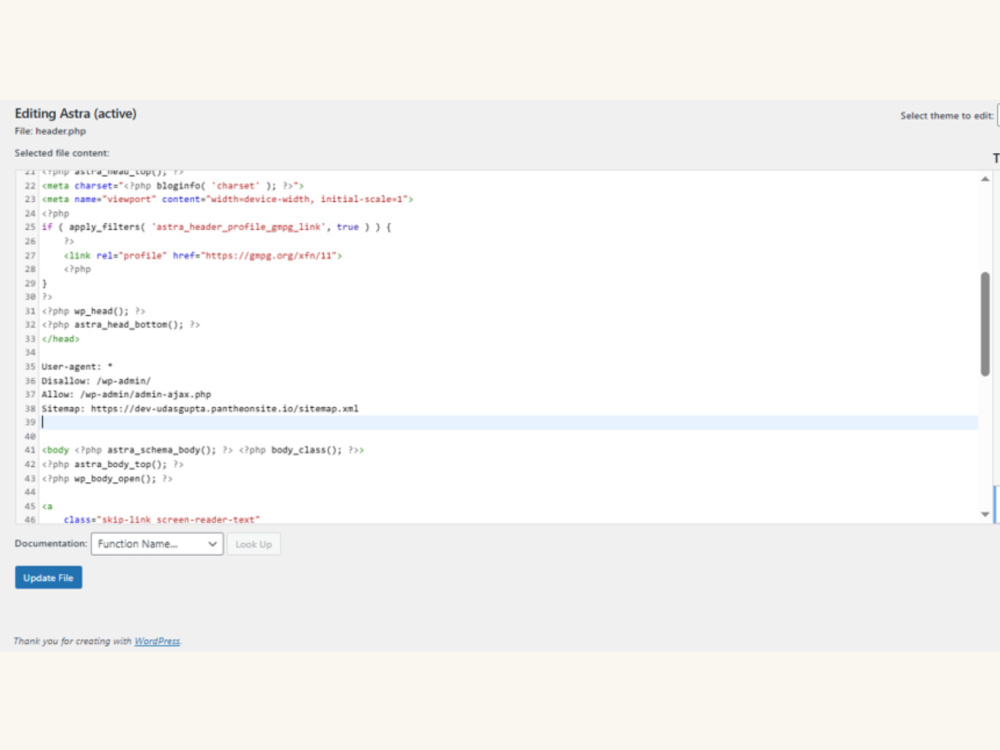Viewport: 1000px width, 750px height.
Task: Click the 'User-agent: *' line
Action: (x=77, y=367)
